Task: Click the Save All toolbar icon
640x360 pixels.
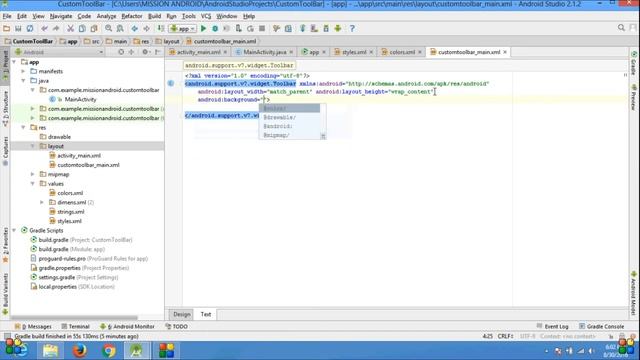Action: [x=18, y=29]
